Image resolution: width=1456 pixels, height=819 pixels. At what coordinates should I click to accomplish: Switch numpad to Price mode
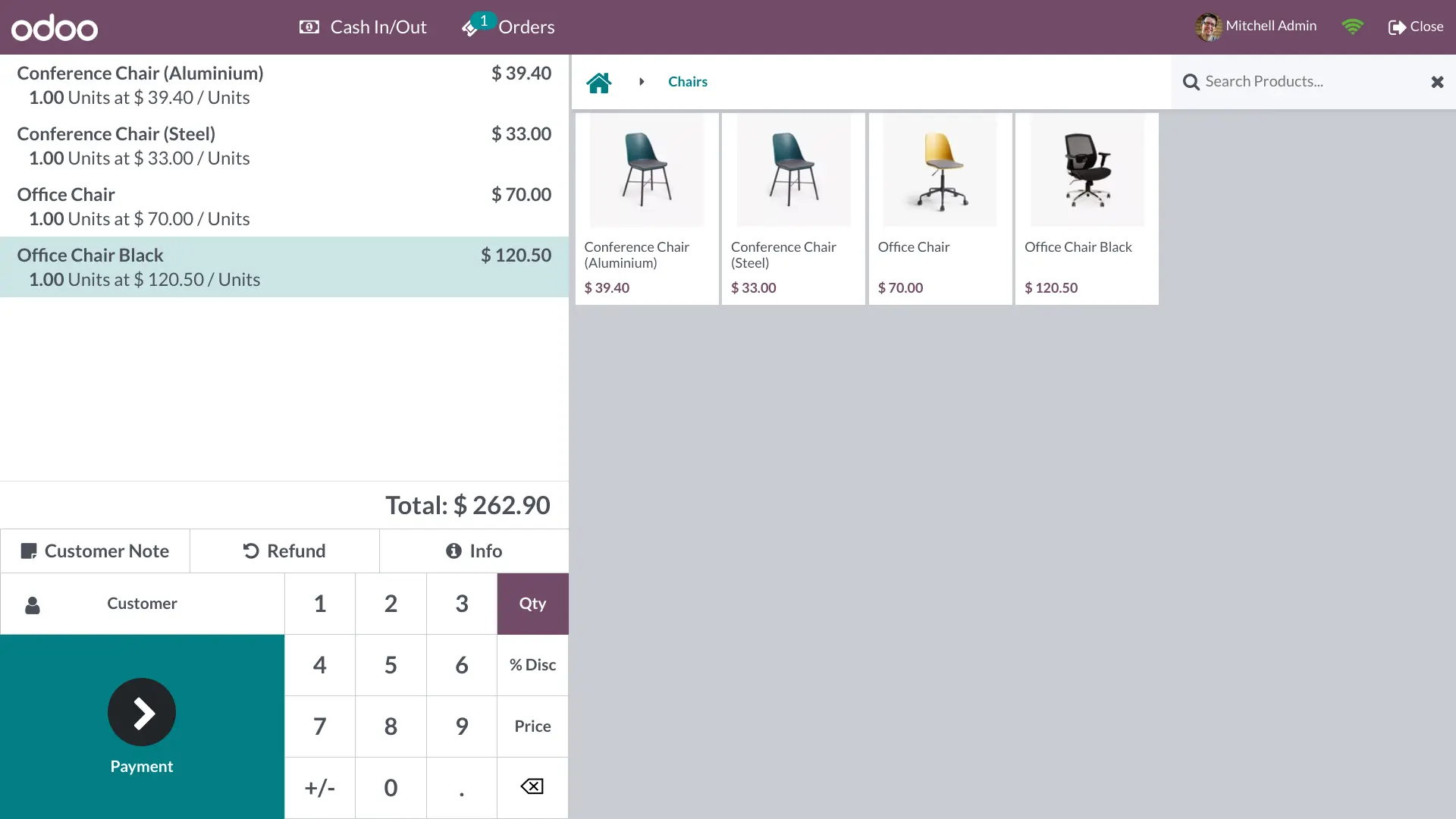point(532,726)
